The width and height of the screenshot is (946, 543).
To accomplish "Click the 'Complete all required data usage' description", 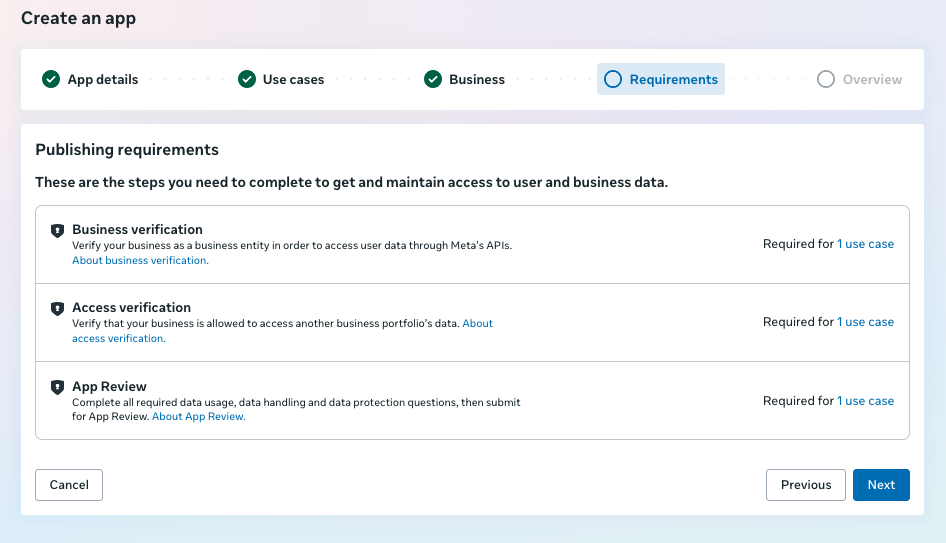I will (296, 409).
